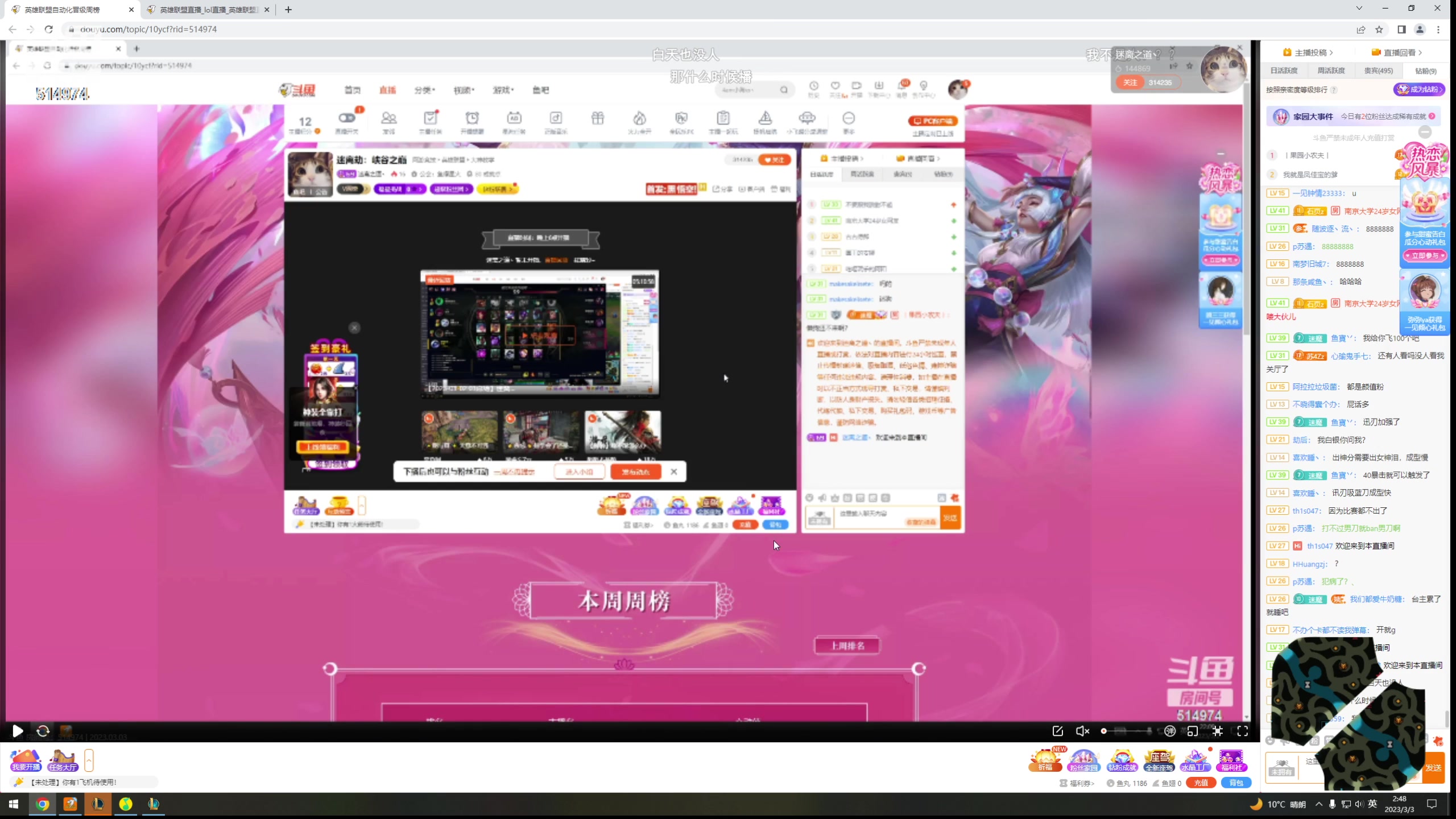Screen dimensions: 1456x819
Task: Click the 任务大厅 icon
Action: (x=63, y=760)
